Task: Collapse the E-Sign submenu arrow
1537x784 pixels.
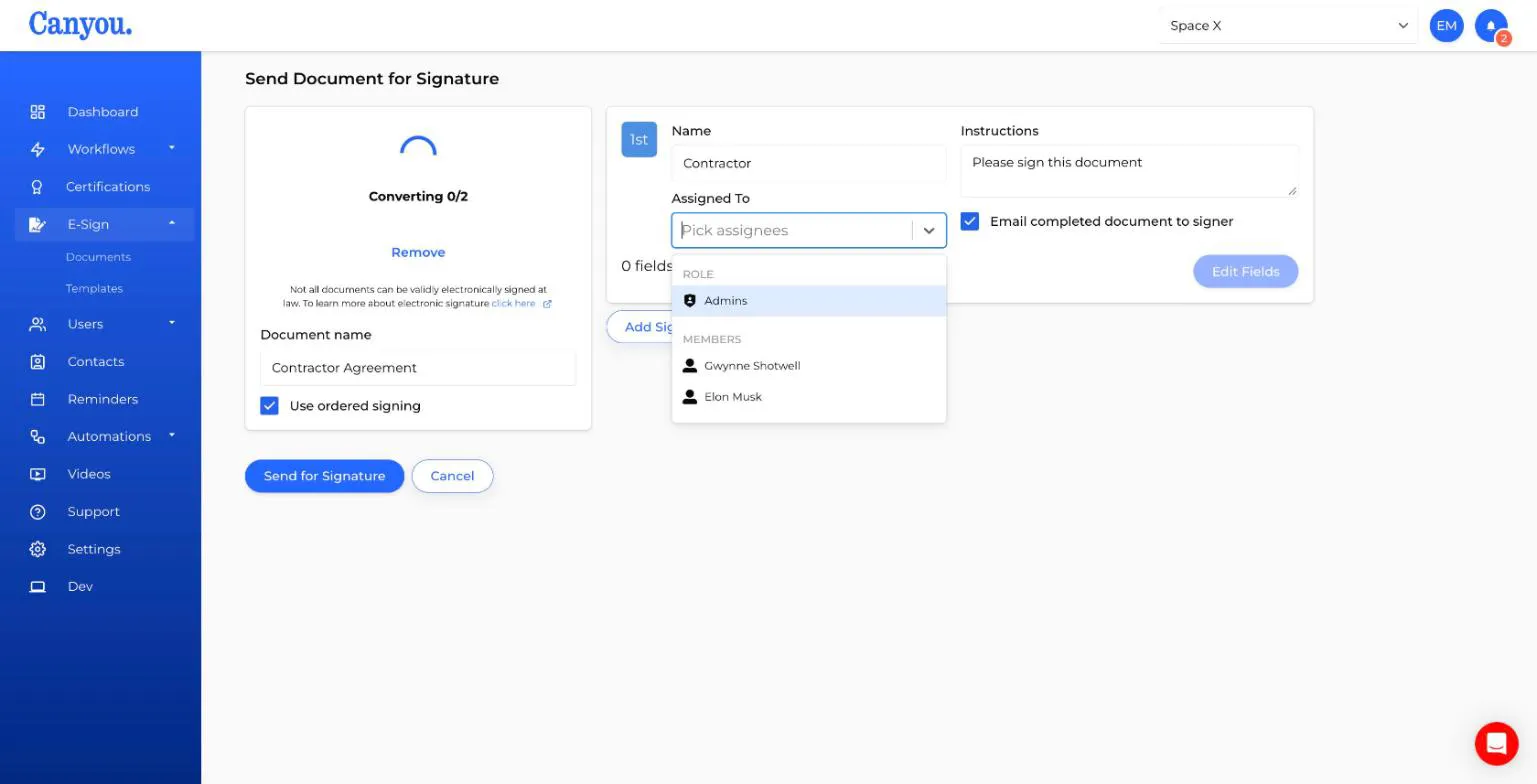Action: (172, 223)
